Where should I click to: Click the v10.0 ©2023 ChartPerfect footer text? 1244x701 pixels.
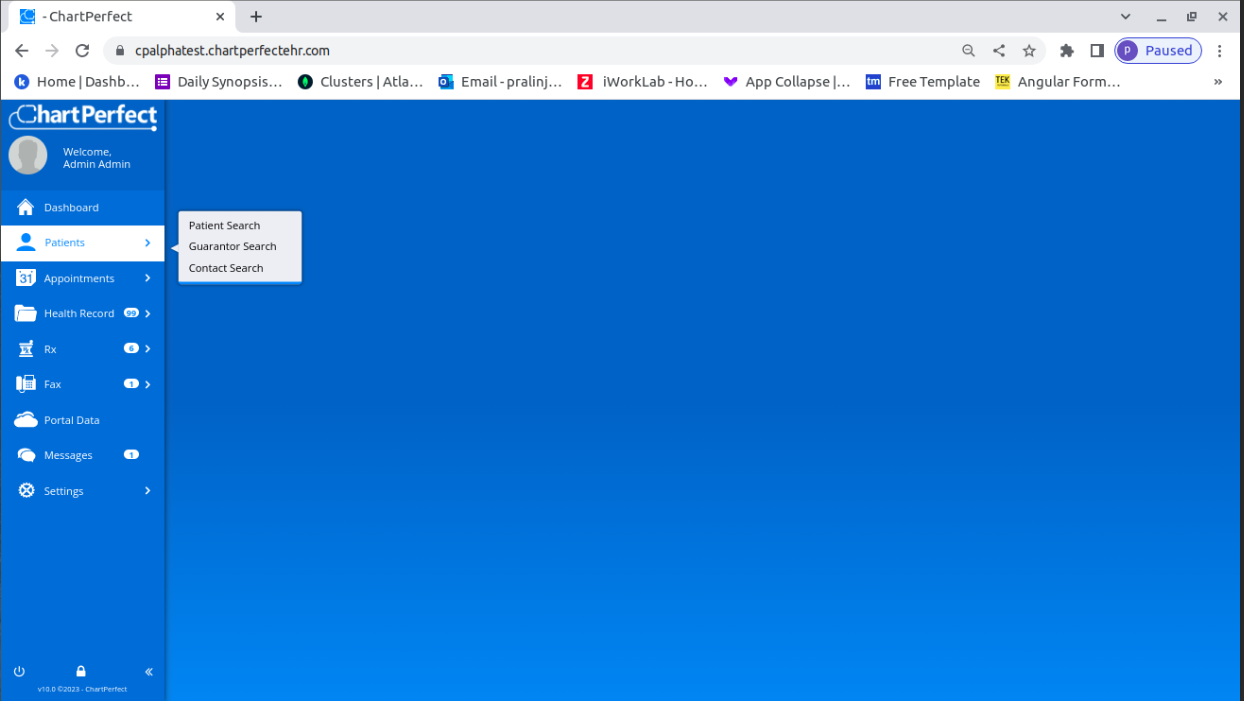tap(82, 689)
